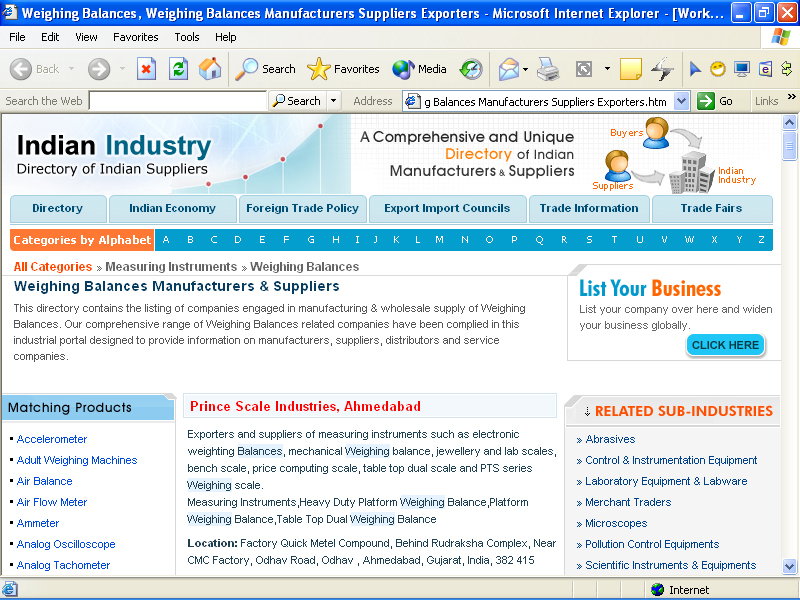Open the Favorites menu
Screen dimensions: 800x600
[x=136, y=37]
